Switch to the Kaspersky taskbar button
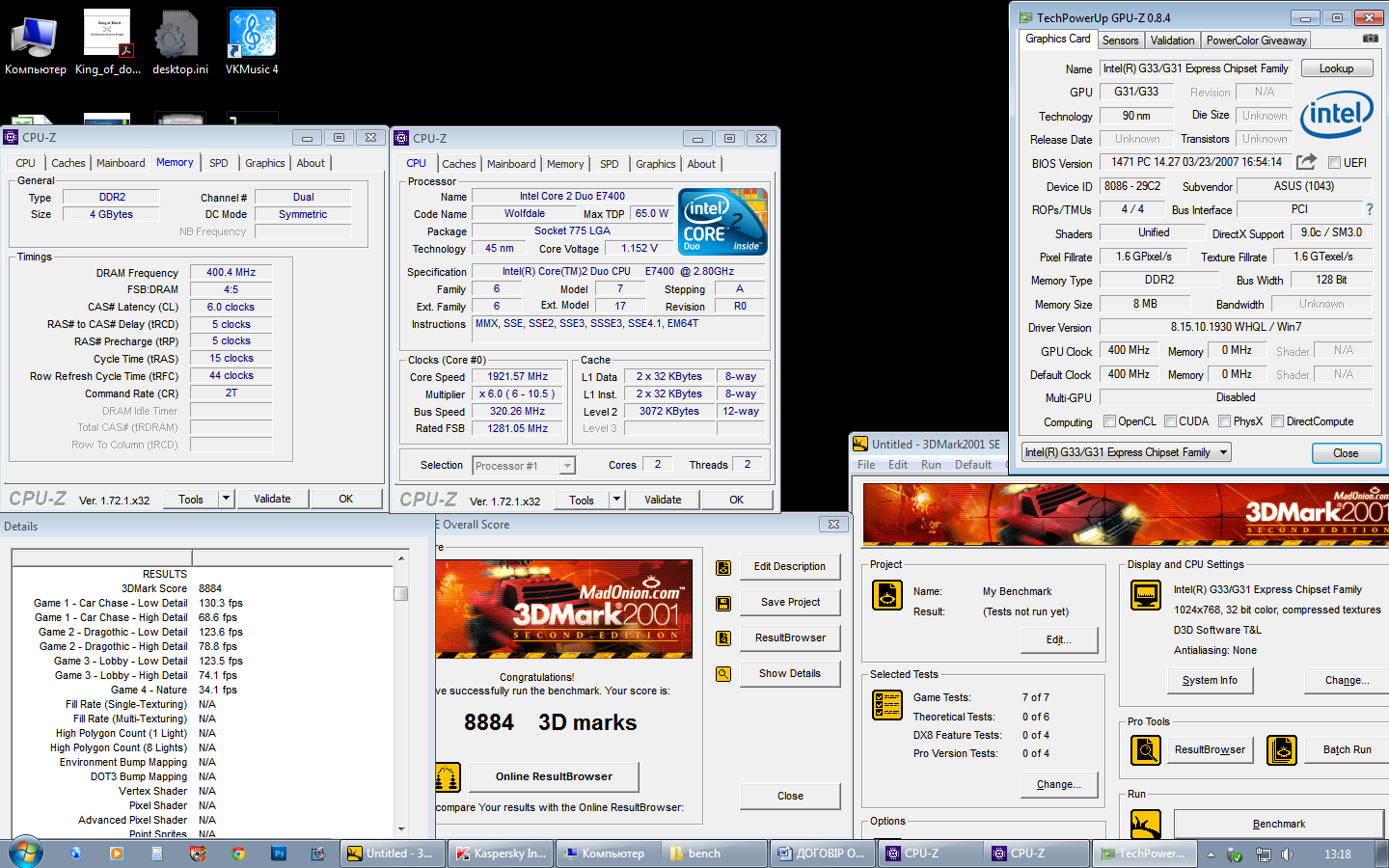This screenshot has width=1389, height=868. 502,854
